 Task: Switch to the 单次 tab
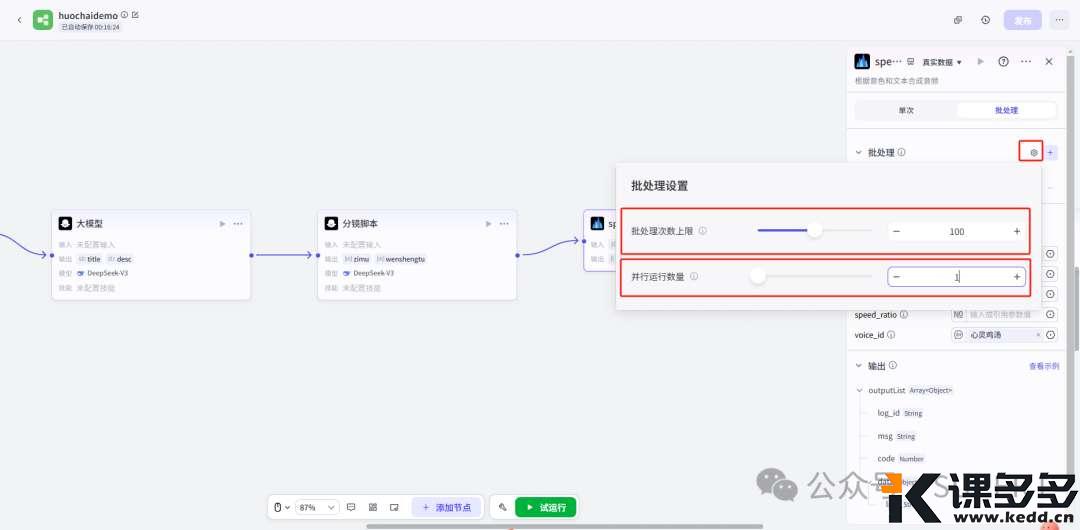[x=905, y=110]
